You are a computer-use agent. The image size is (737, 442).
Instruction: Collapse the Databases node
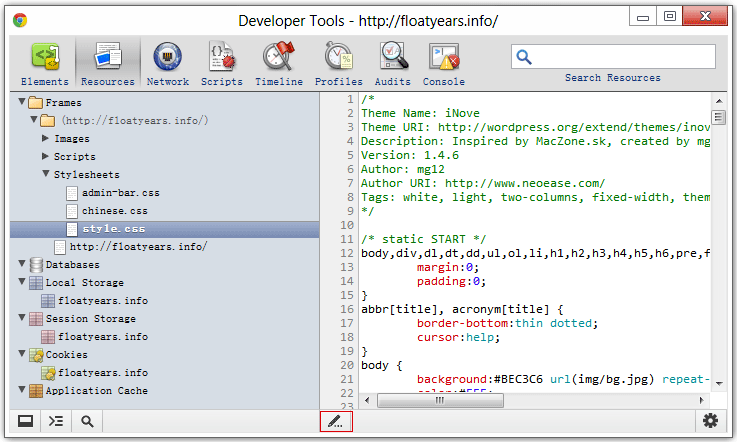pyautogui.click(x=22, y=263)
